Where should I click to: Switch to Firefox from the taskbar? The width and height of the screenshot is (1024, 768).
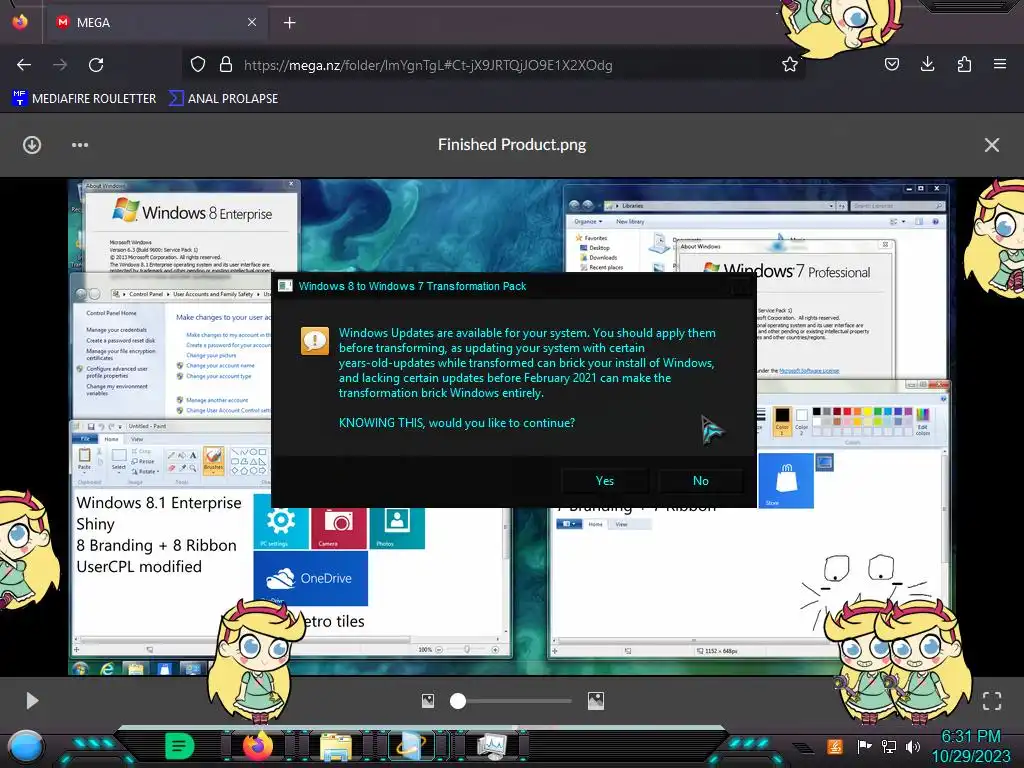(258, 746)
